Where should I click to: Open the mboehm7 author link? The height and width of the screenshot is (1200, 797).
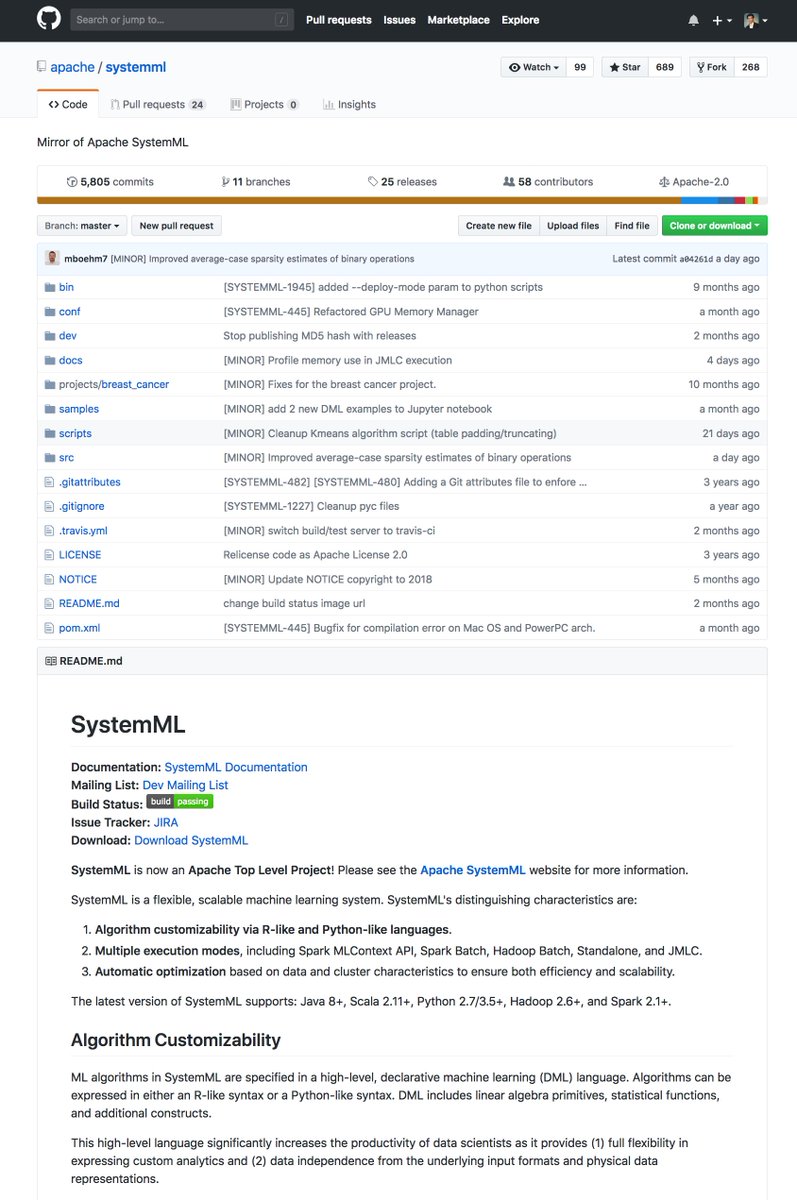[86, 259]
